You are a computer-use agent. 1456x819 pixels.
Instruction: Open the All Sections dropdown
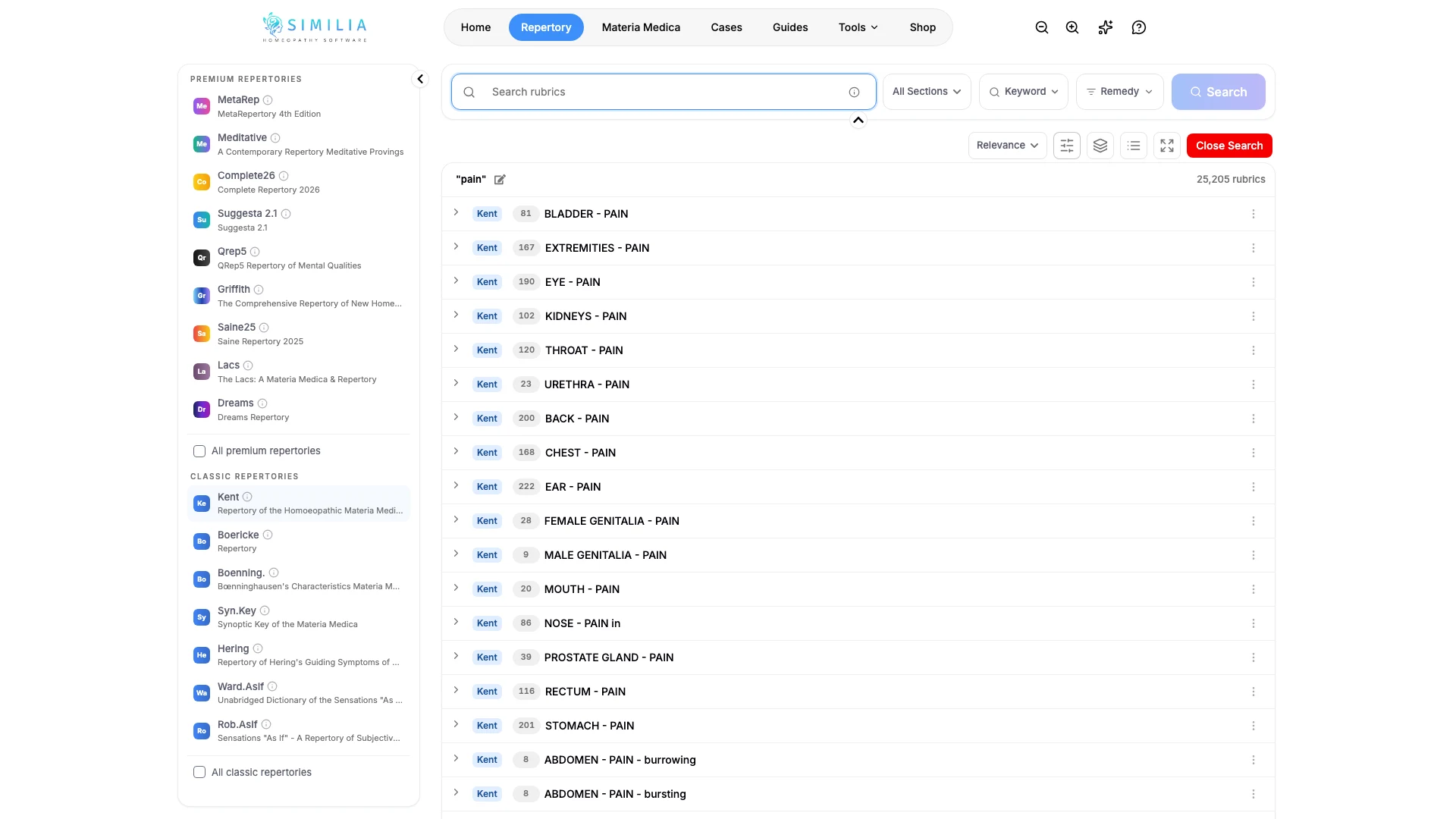click(x=927, y=92)
